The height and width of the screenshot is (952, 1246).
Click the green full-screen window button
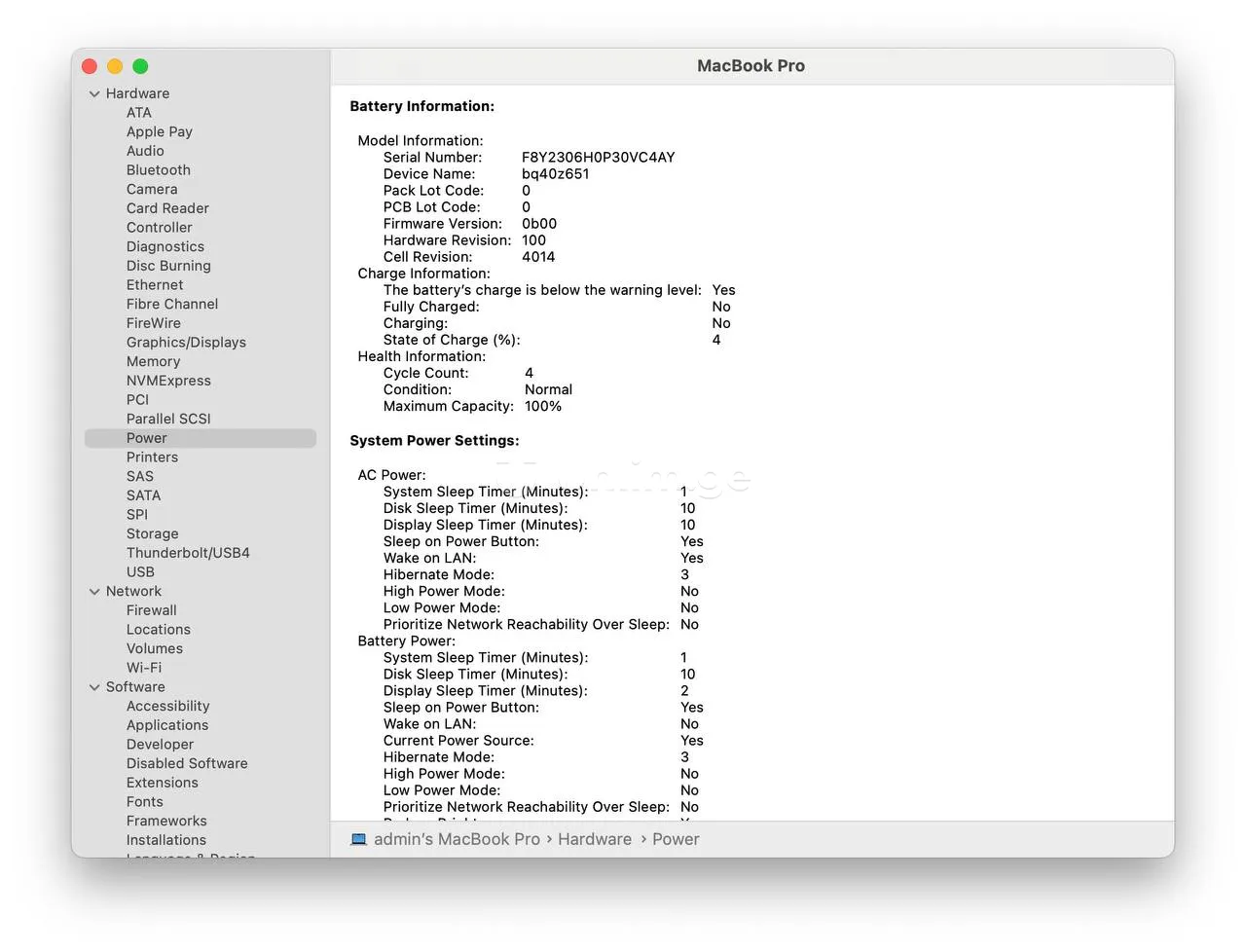pos(140,66)
